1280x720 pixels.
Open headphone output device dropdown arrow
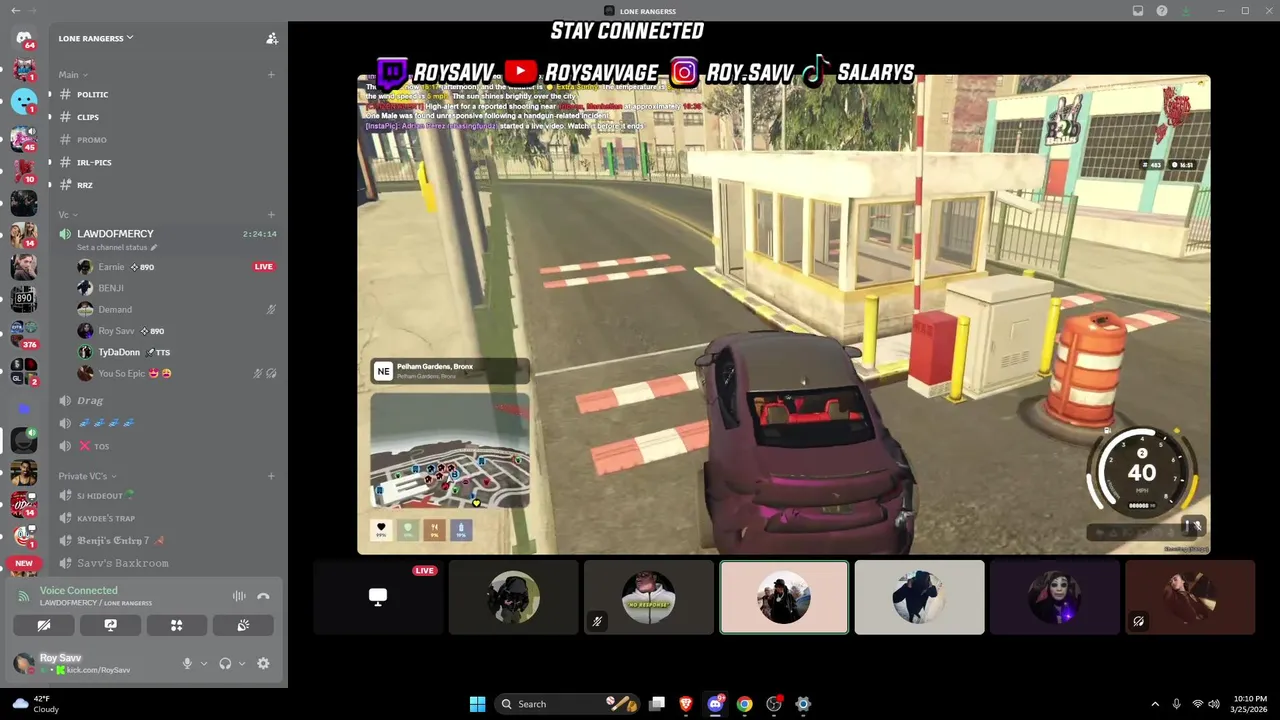tap(242, 663)
